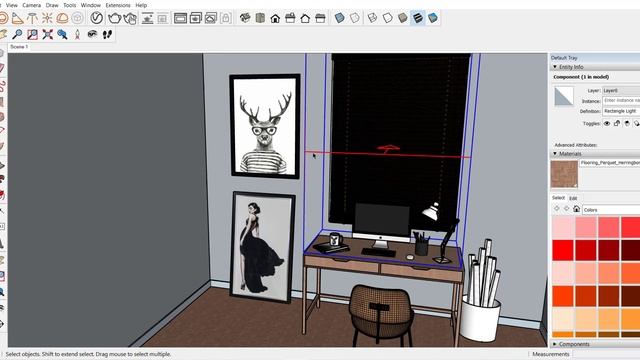Click the greyed Mesh Light icon

point(77,18)
